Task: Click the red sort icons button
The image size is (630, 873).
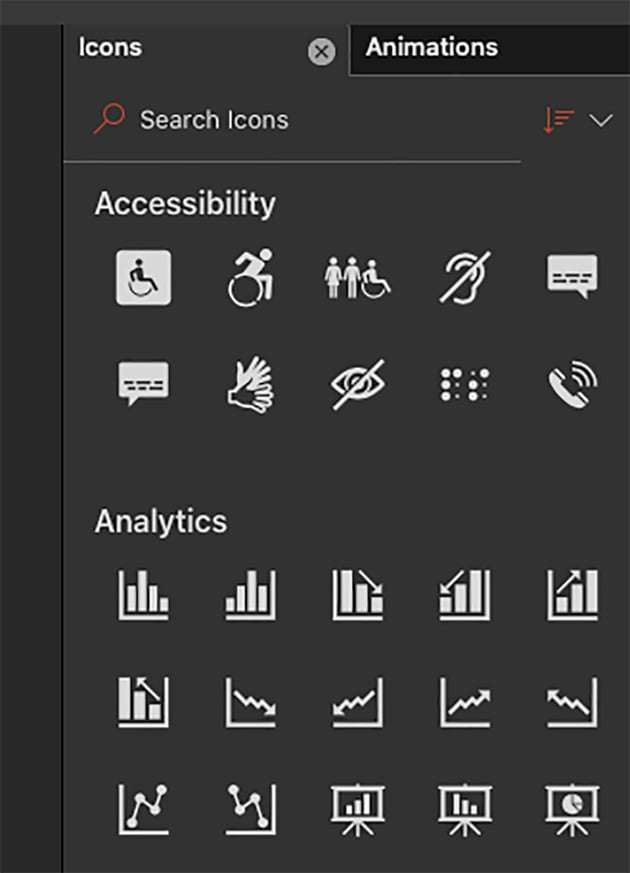Action: click(558, 121)
